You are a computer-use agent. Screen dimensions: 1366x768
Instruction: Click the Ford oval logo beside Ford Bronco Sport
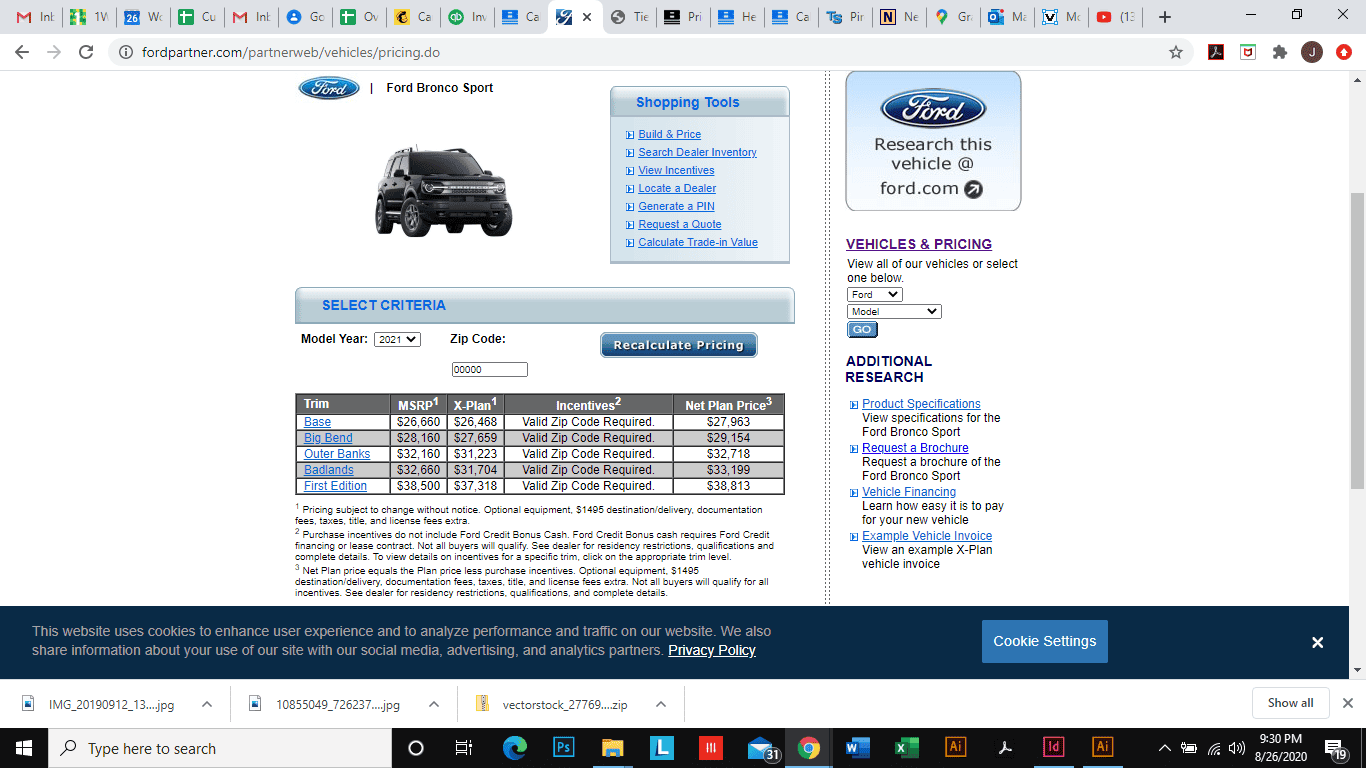point(328,88)
